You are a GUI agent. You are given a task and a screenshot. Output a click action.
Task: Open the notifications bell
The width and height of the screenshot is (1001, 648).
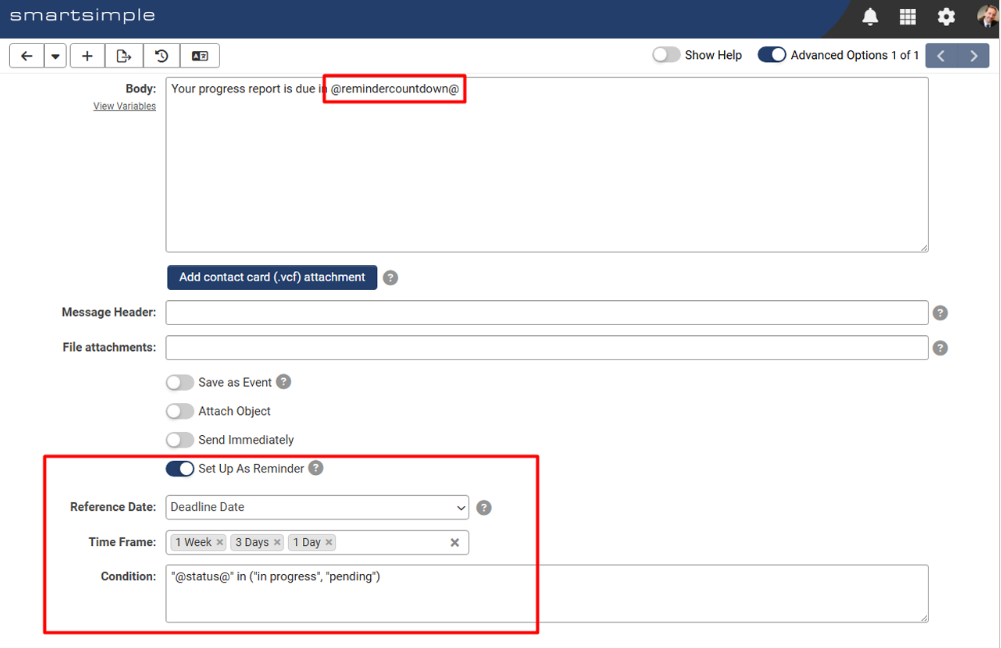tap(870, 17)
